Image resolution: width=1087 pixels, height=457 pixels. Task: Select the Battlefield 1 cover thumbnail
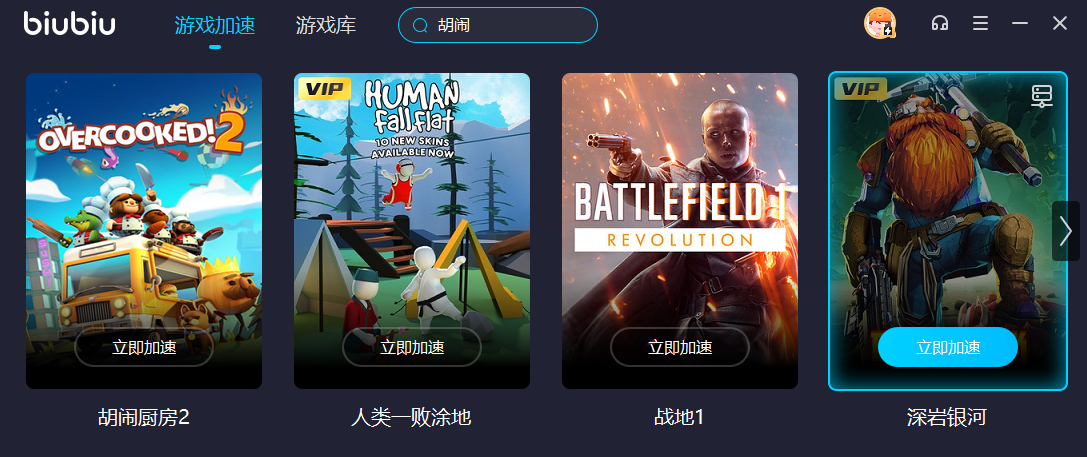680,231
